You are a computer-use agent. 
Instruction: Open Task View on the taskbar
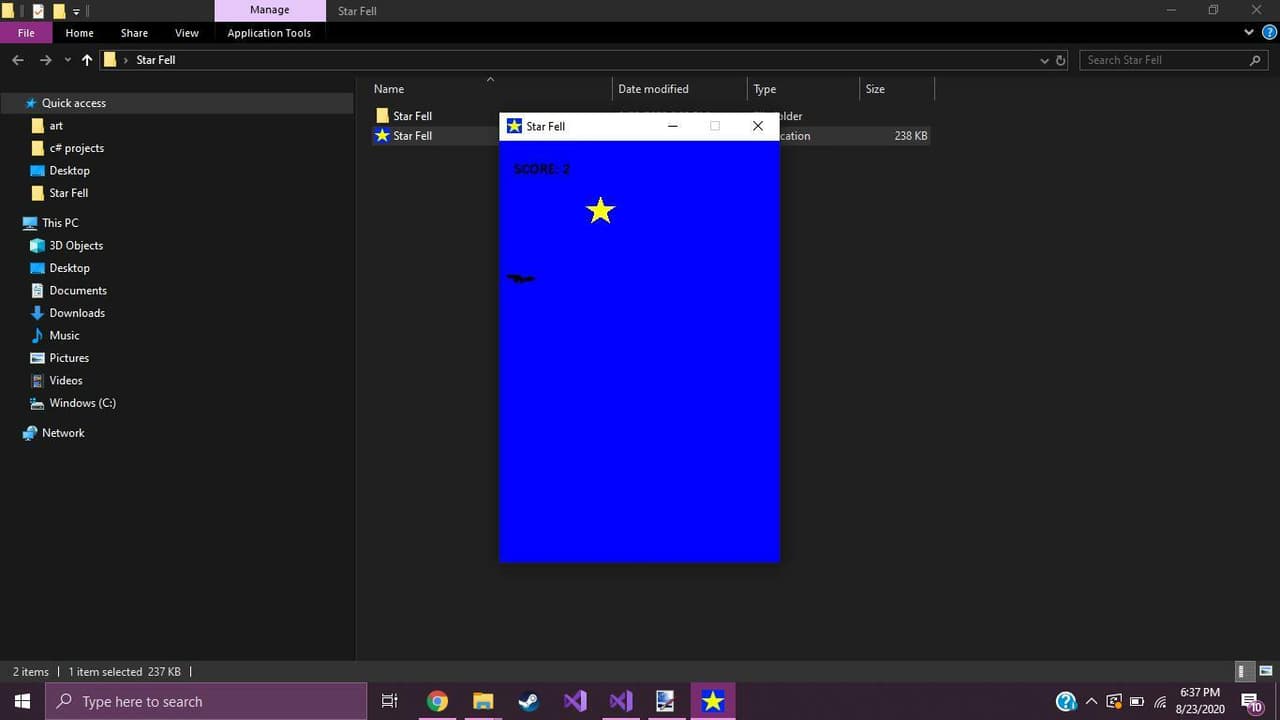[390, 701]
